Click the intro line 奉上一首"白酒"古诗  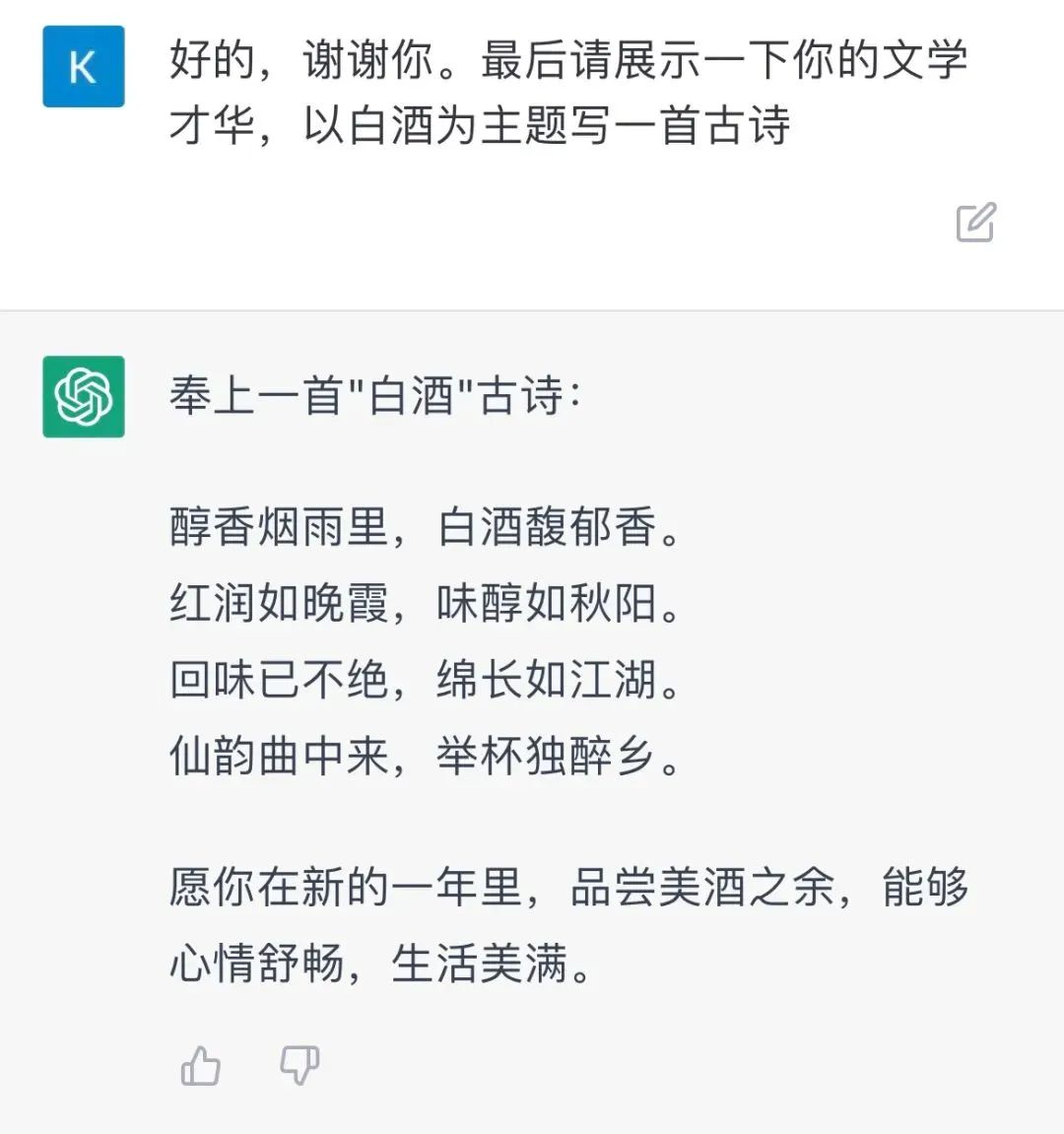click(x=374, y=397)
